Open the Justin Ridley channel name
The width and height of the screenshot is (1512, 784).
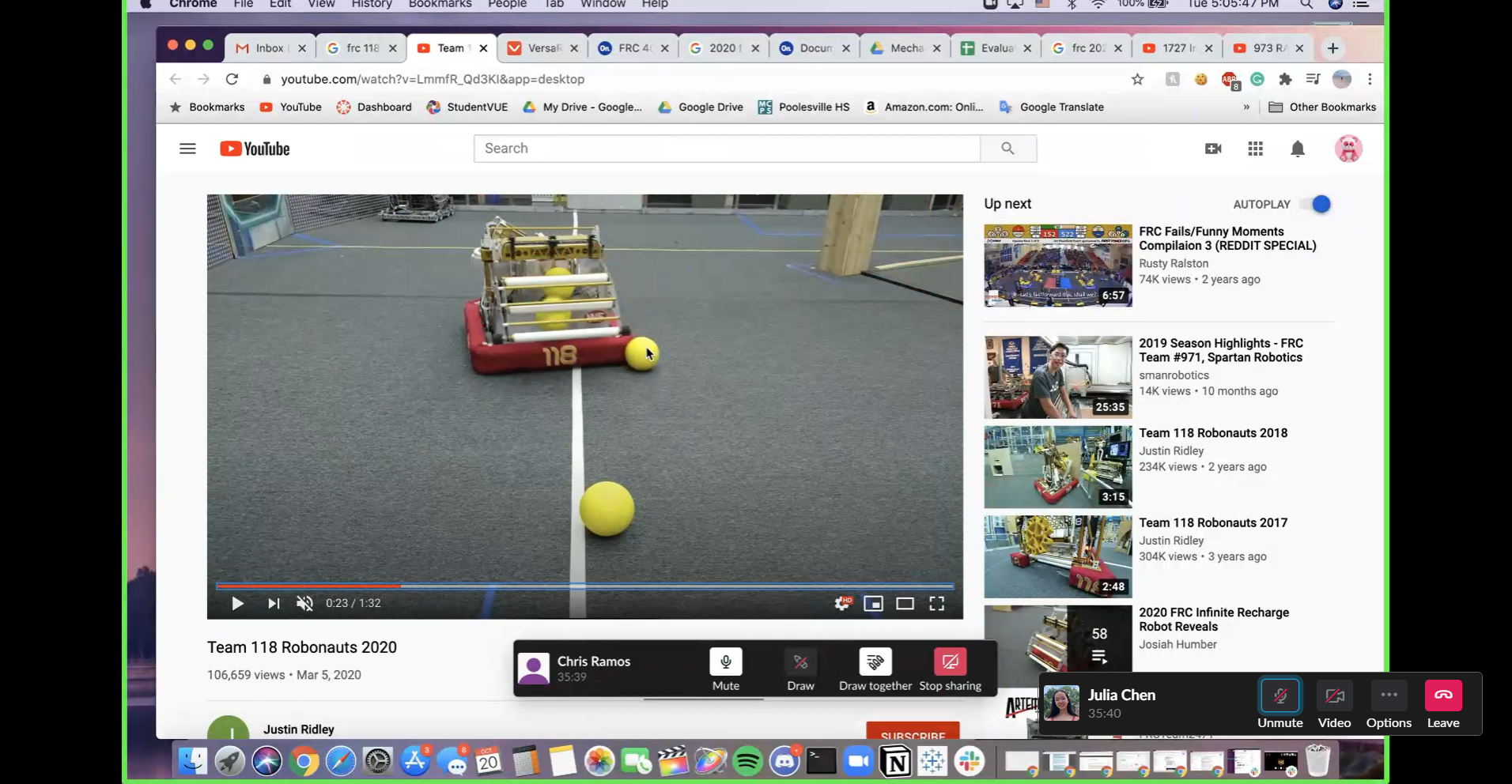pos(298,729)
